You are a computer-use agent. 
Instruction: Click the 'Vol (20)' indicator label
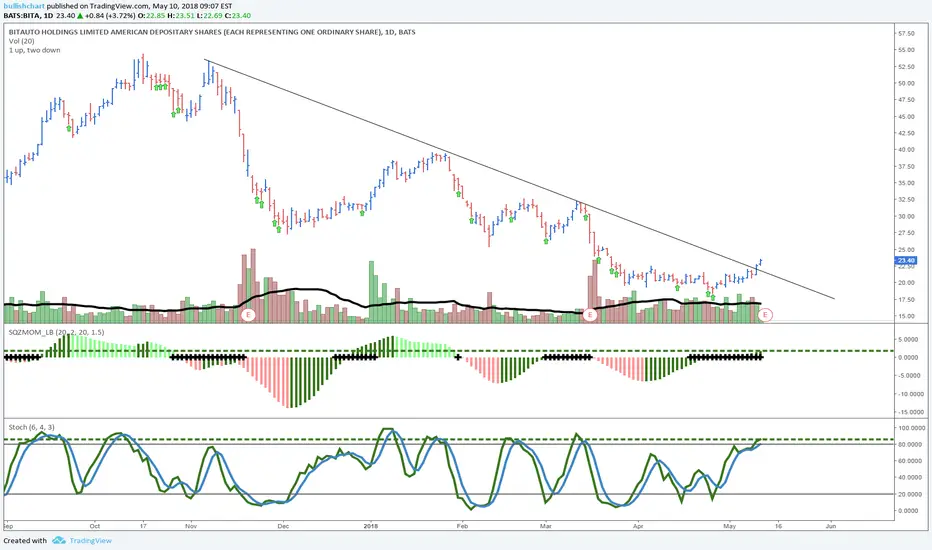21,41
